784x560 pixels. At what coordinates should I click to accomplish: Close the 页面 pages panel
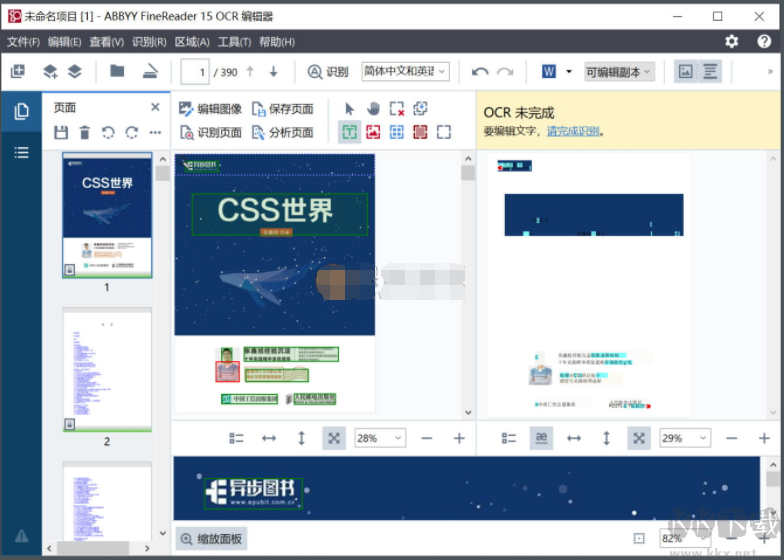[155, 107]
